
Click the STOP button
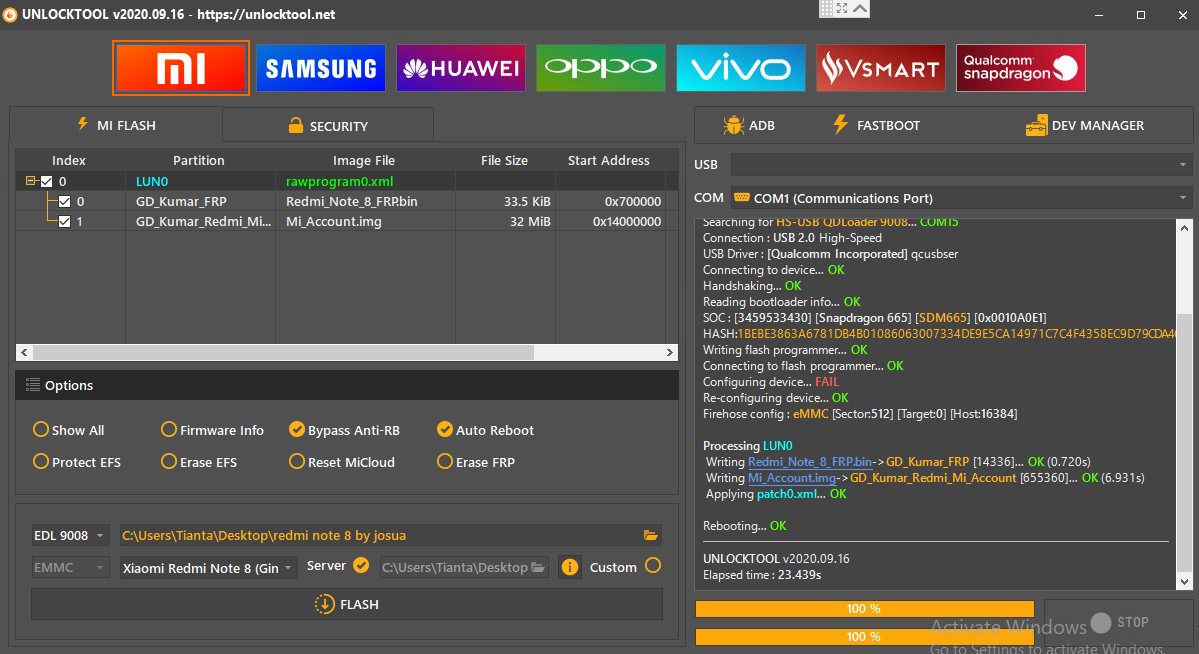click(x=1119, y=622)
